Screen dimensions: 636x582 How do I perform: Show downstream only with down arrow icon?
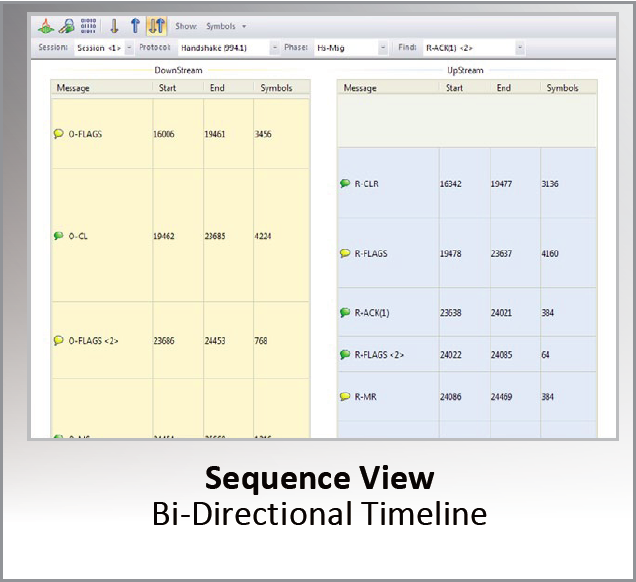coord(114,26)
